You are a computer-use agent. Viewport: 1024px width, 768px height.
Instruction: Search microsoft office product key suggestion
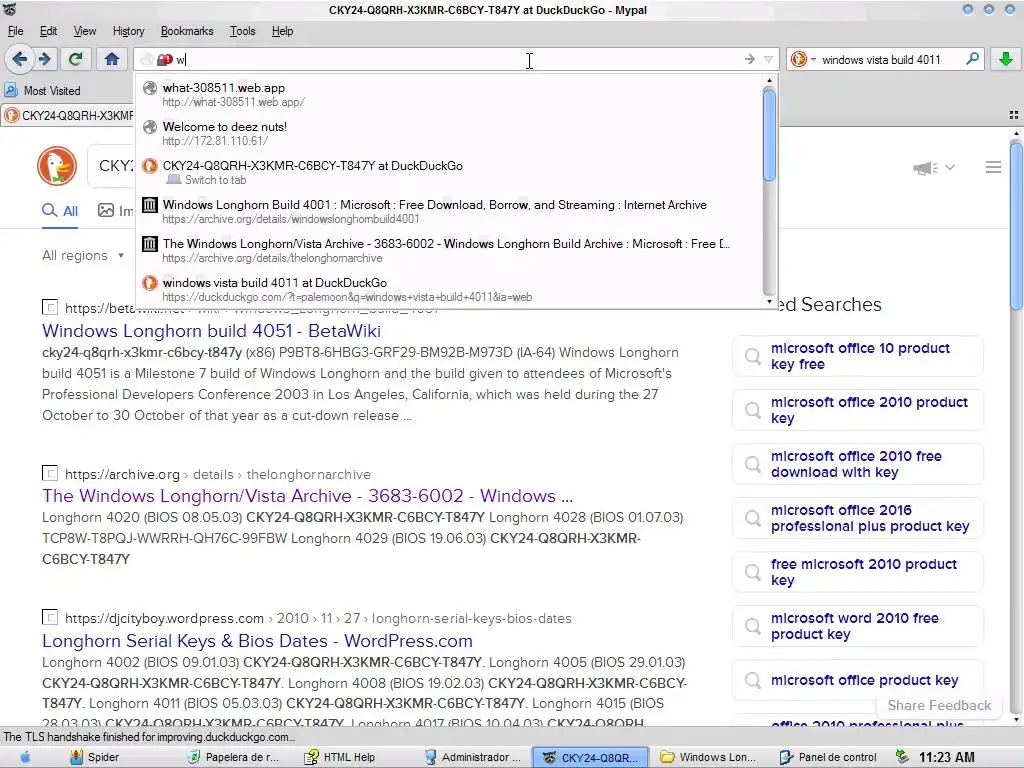[857, 680]
